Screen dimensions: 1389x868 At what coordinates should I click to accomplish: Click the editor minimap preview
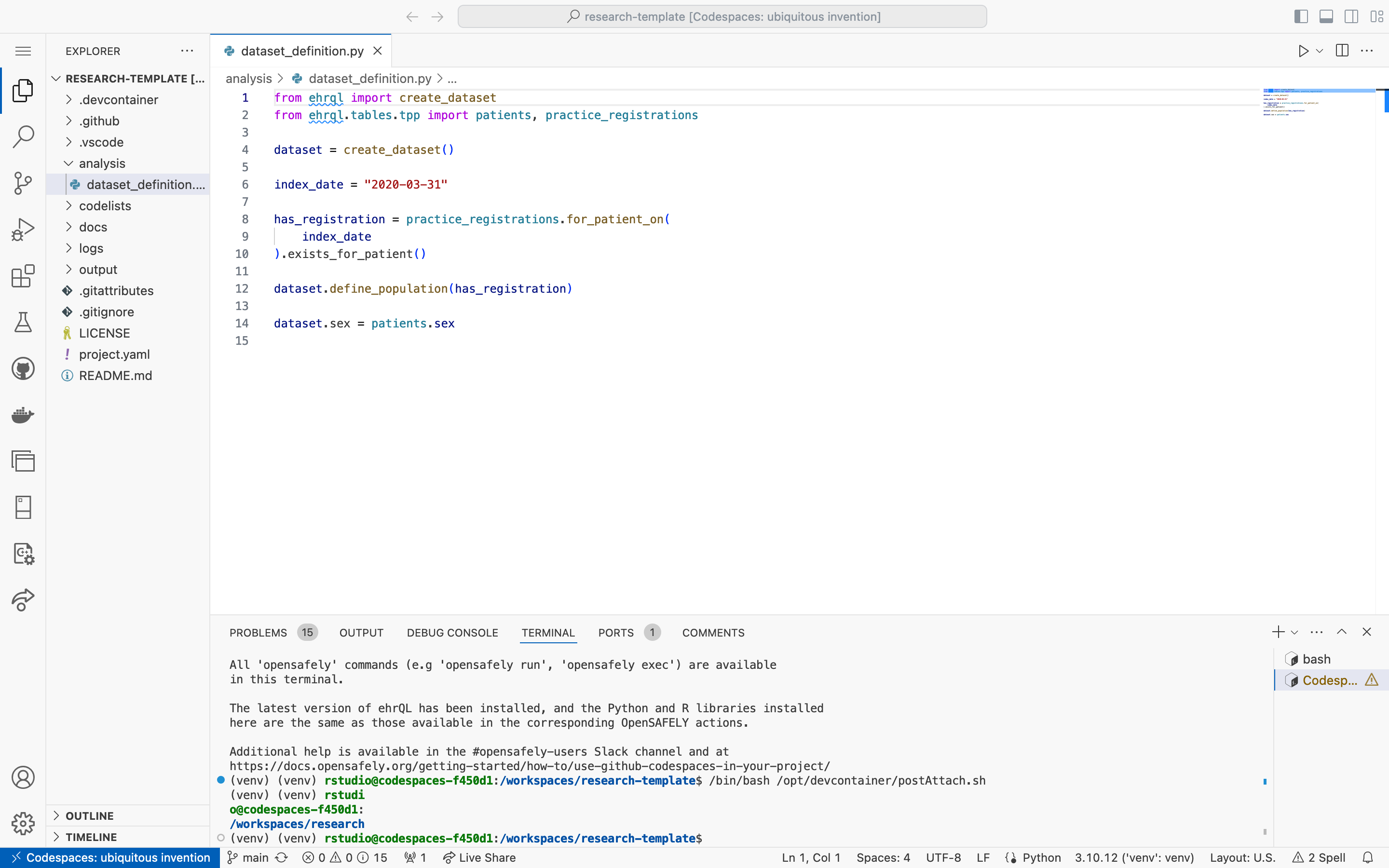click(x=1319, y=102)
